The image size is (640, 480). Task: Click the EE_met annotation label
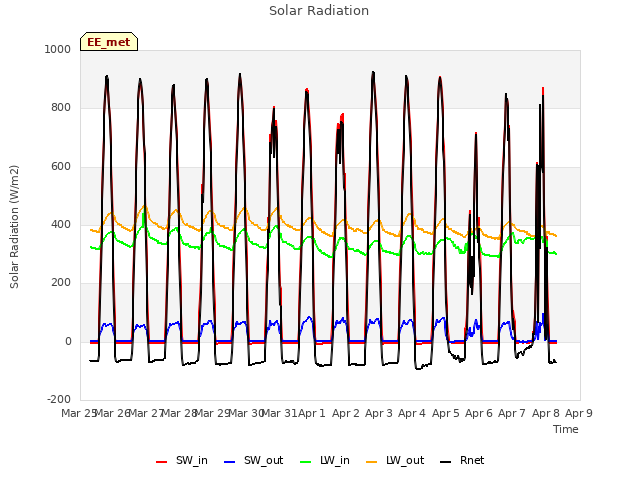[x=109, y=42]
